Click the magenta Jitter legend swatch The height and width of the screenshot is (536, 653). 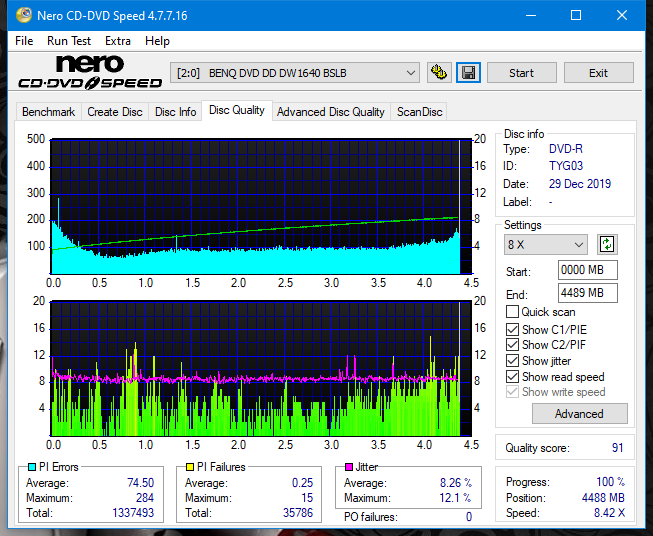pos(349,467)
